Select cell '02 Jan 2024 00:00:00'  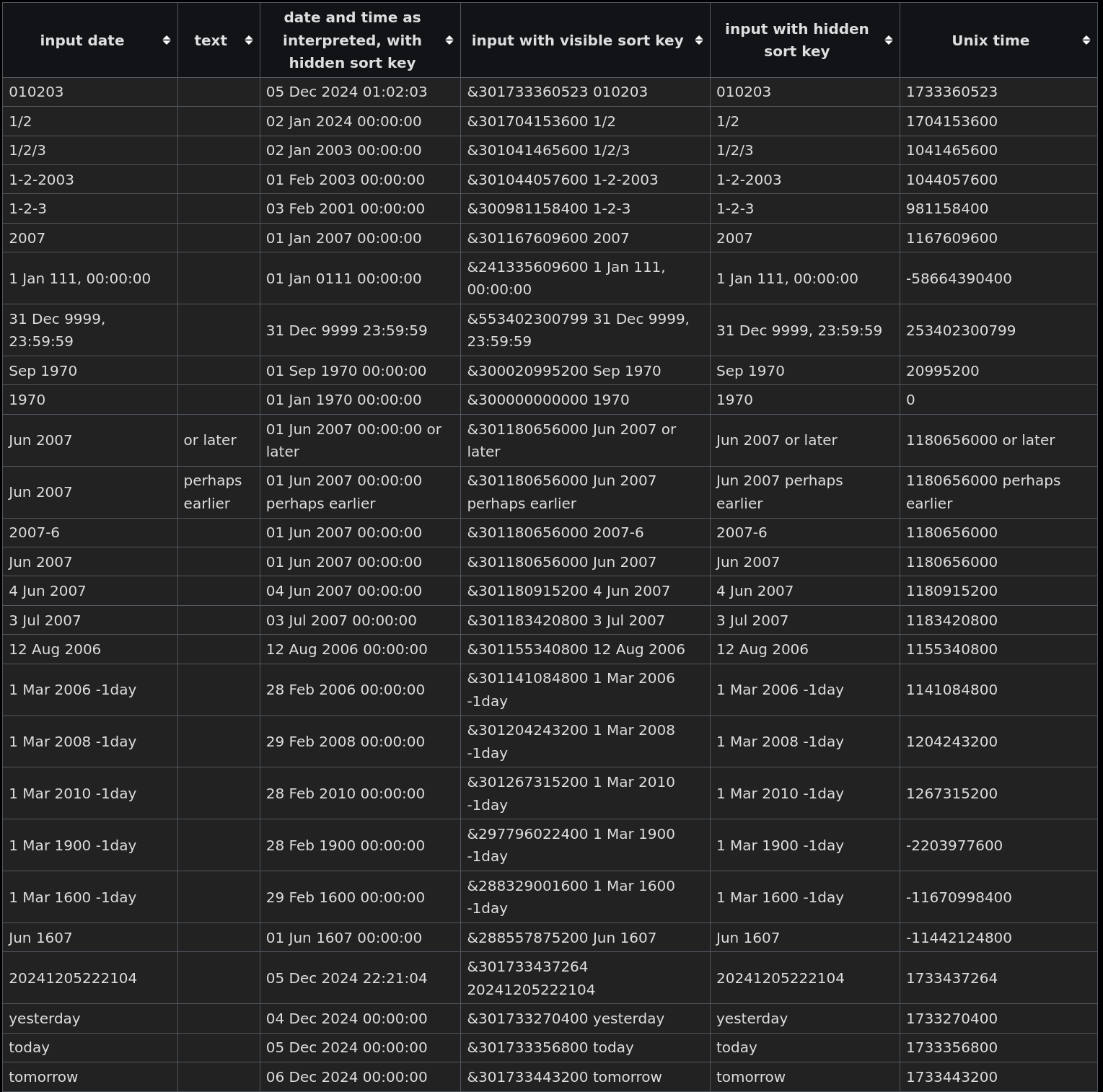[360, 121]
